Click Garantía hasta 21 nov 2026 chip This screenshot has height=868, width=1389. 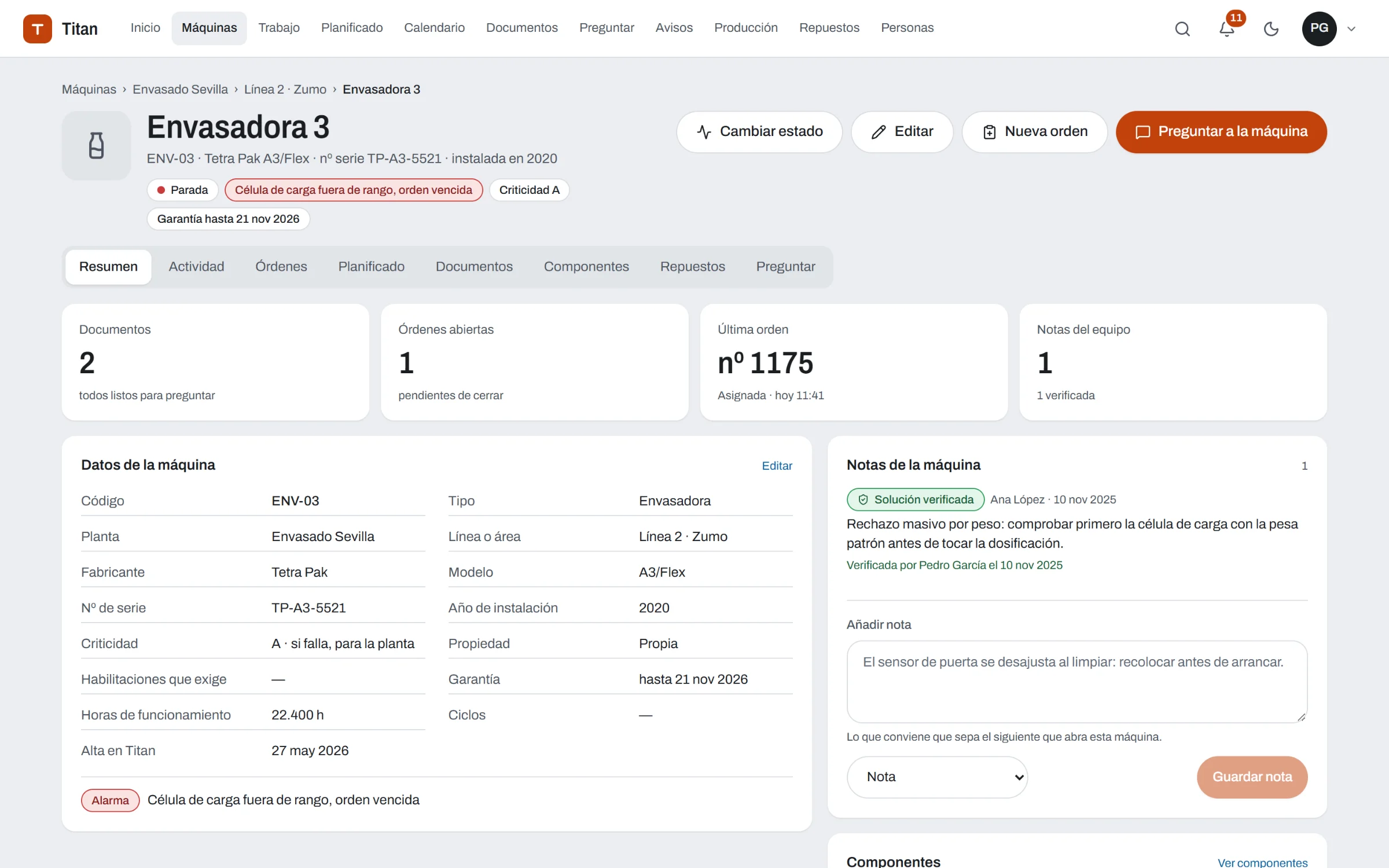(228, 219)
